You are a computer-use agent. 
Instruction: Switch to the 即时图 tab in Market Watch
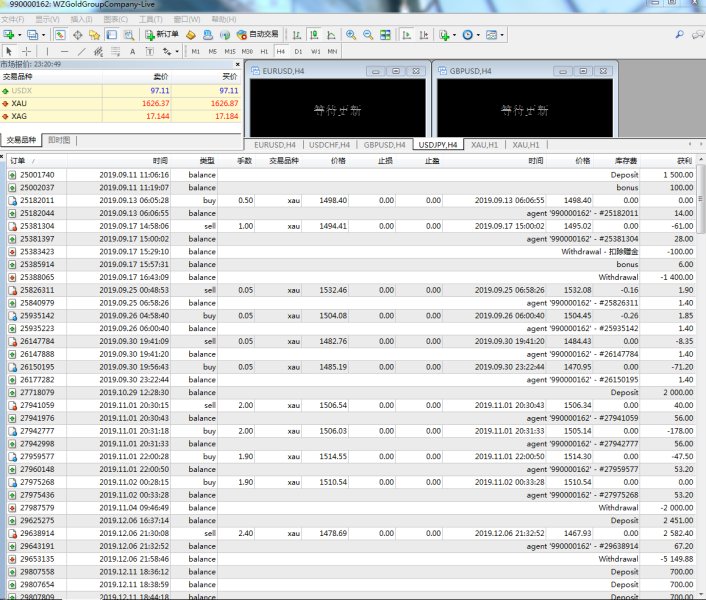point(59,141)
